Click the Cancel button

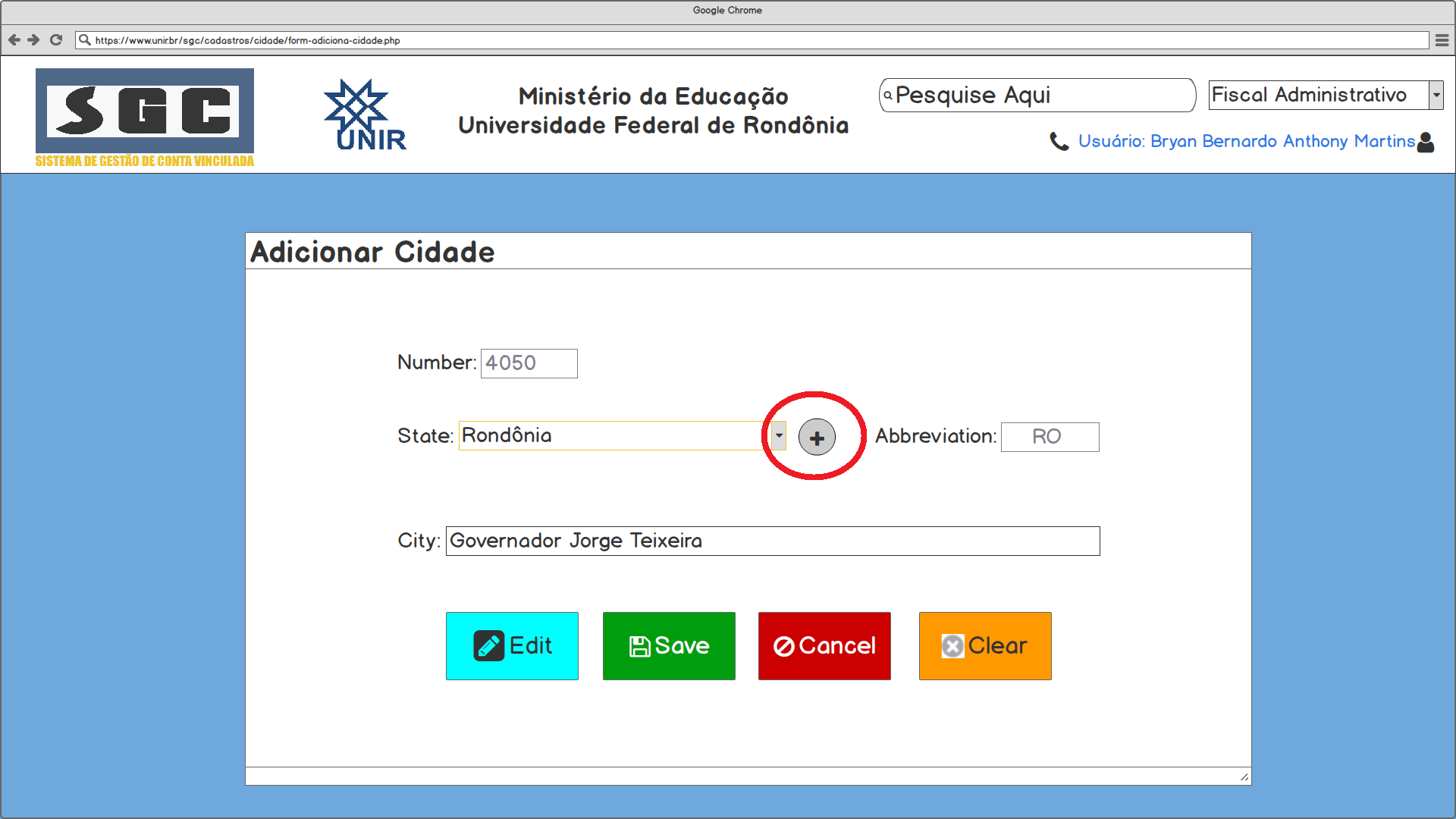pyautogui.click(x=824, y=645)
